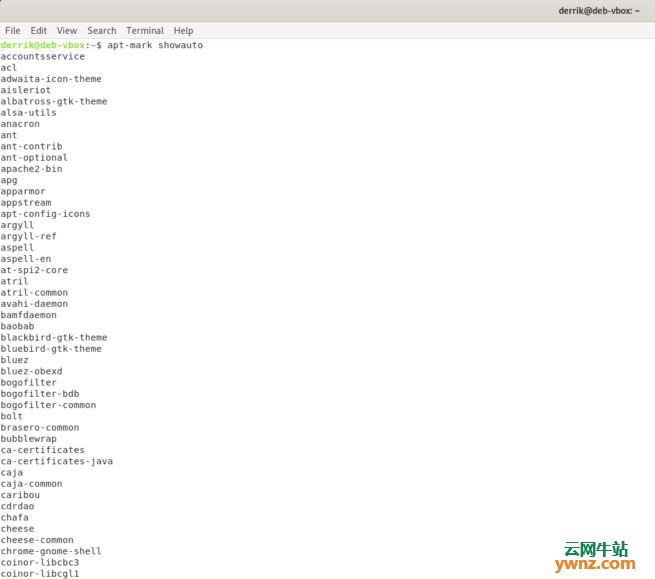This screenshot has width=655, height=579.
Task: Select the accountsservice line
Action: [43, 56]
